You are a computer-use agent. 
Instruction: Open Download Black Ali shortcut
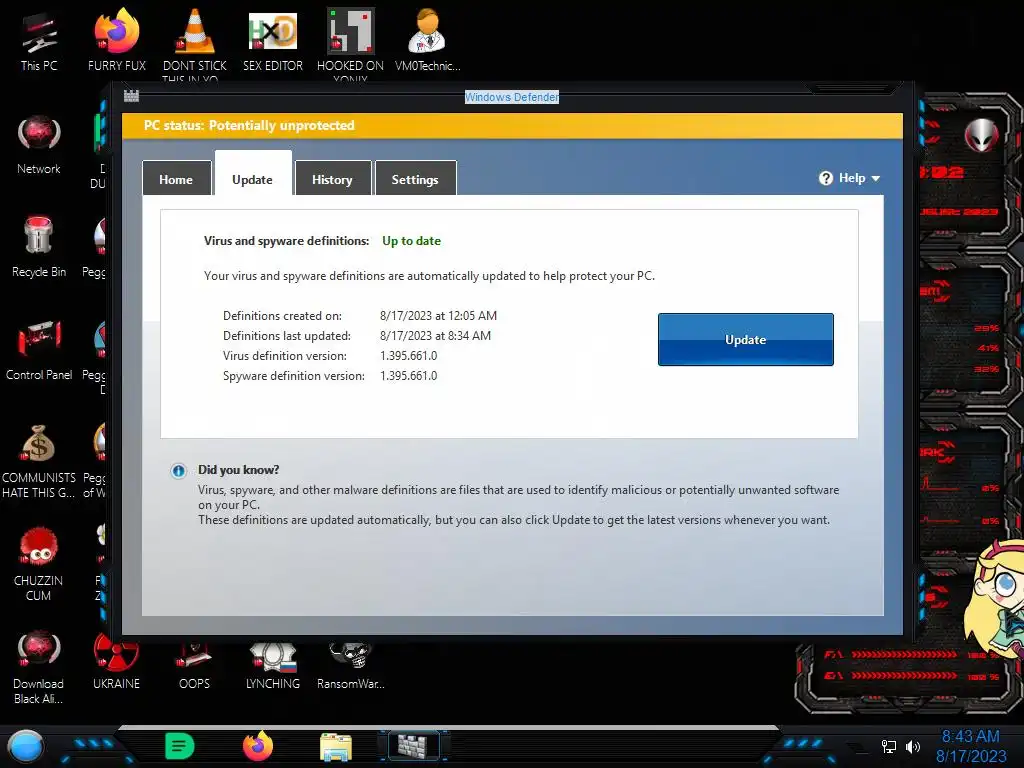tap(39, 667)
